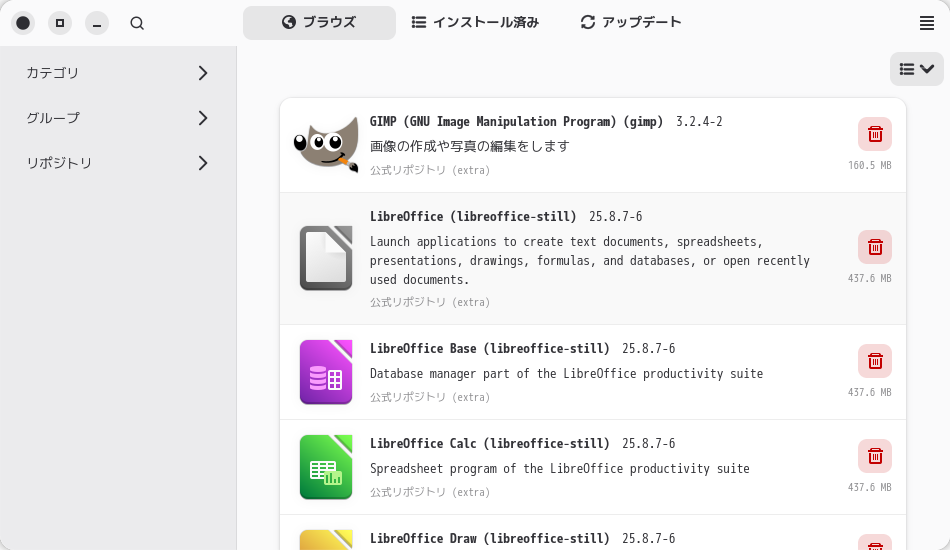The width and height of the screenshot is (950, 550).
Task: Click the LibreOffice Calc green icon
Action: 326,467
